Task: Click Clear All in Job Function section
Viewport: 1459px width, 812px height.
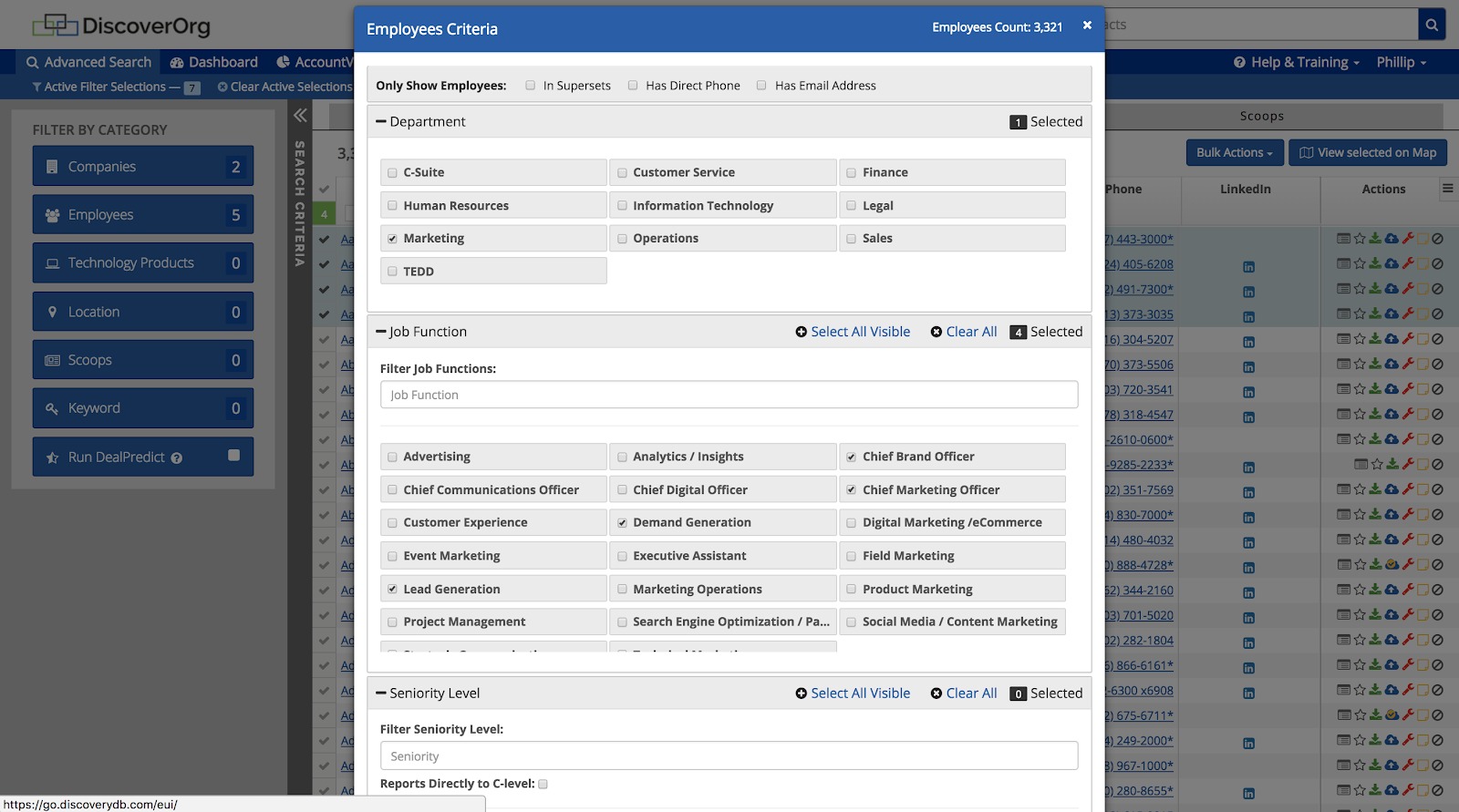Action: pos(964,332)
